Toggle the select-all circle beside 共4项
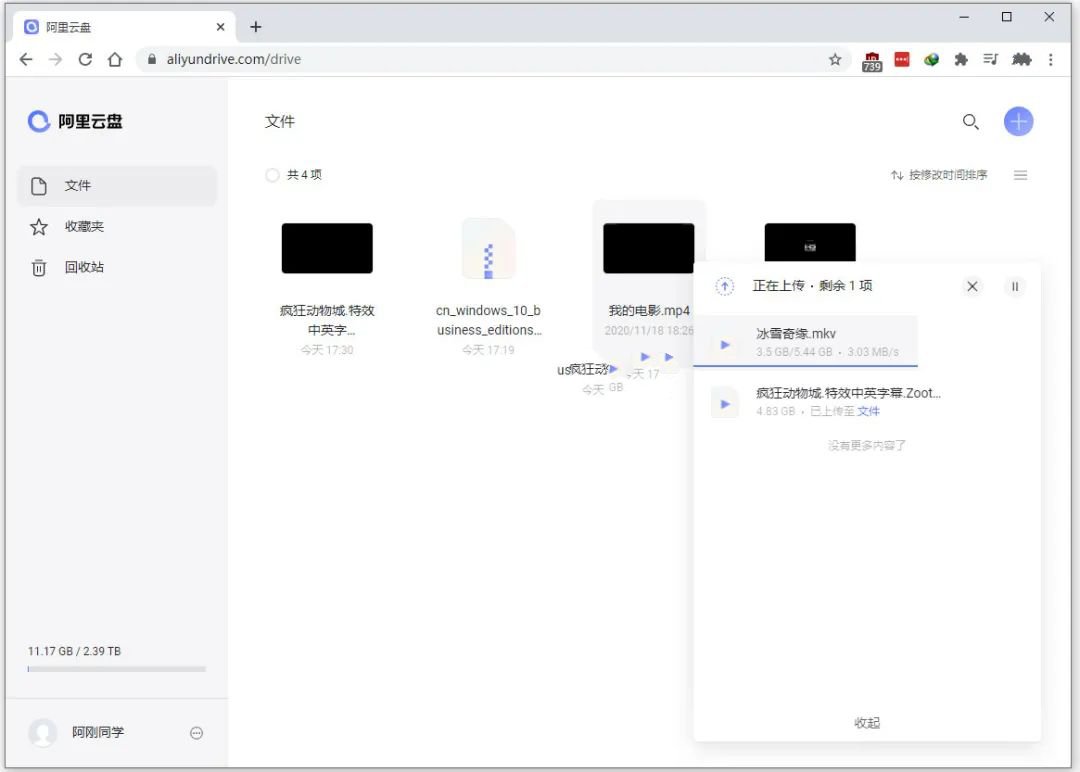Viewport: 1080px width, 772px height. pos(272,175)
